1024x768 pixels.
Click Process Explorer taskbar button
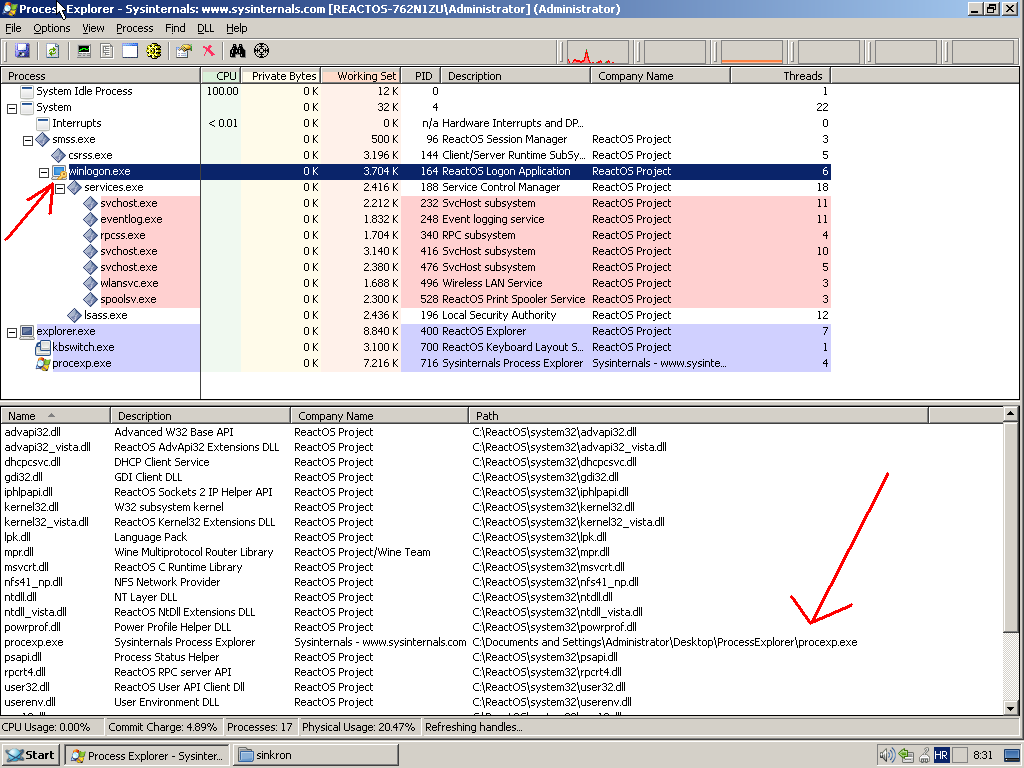click(x=147, y=755)
